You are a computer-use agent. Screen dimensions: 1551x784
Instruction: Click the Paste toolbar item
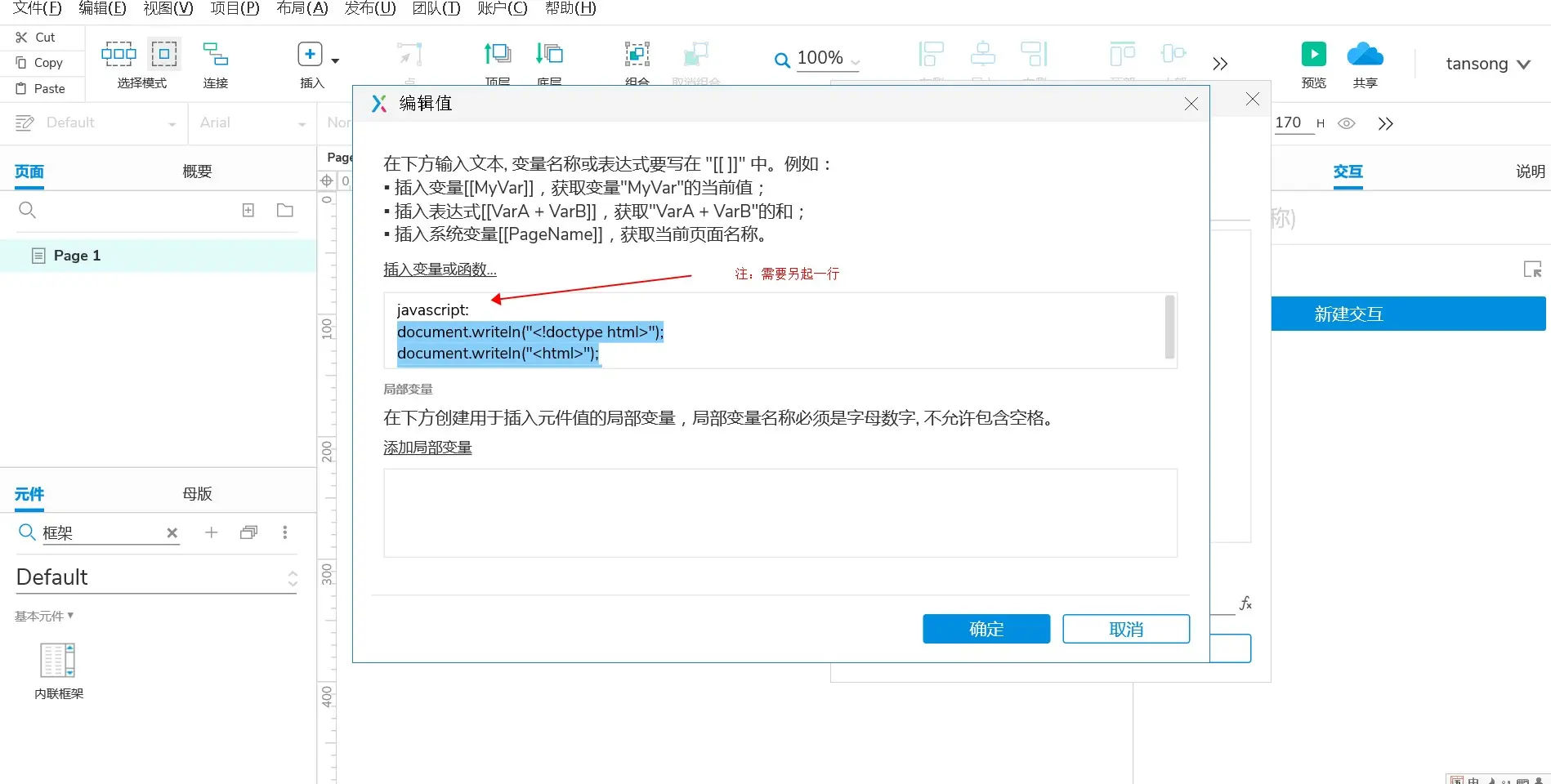click(x=40, y=89)
